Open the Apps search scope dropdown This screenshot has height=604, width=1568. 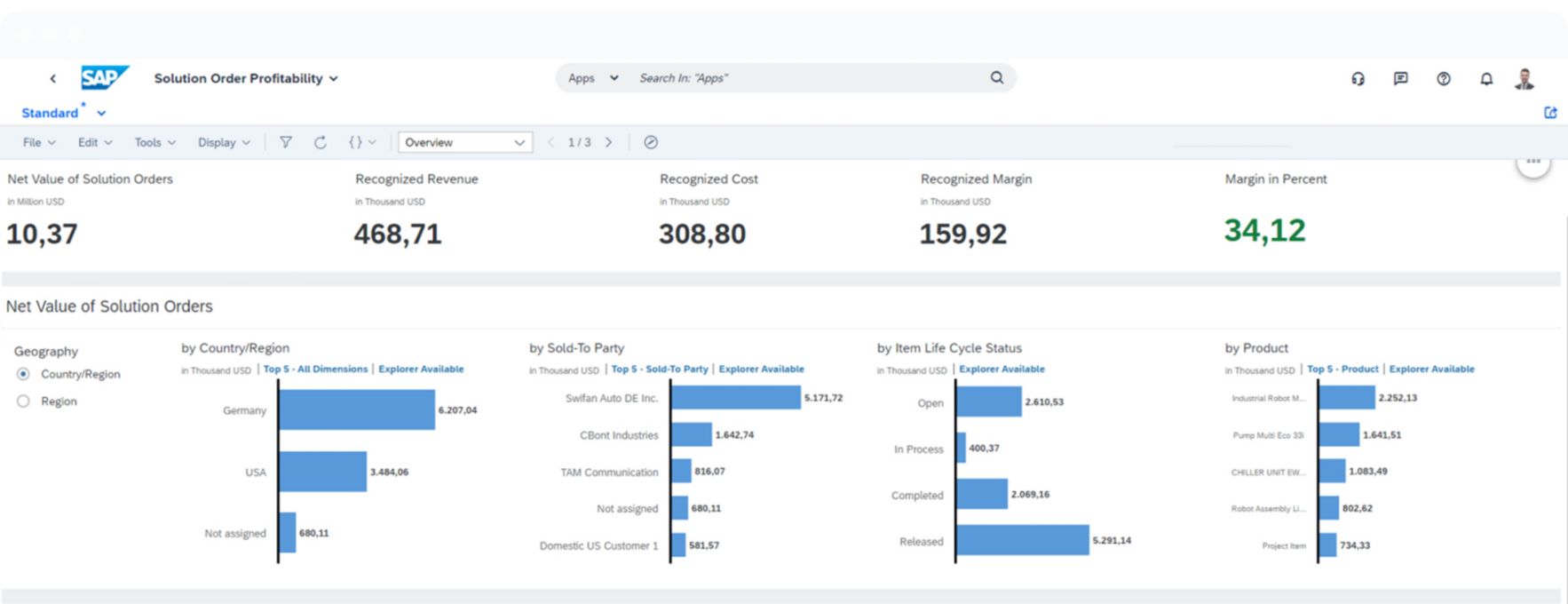592,78
